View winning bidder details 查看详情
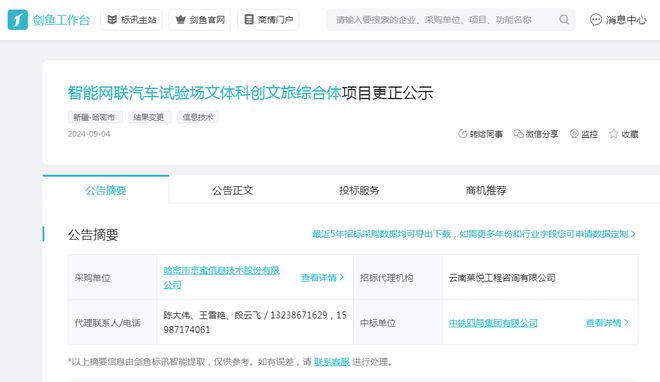 tap(607, 323)
